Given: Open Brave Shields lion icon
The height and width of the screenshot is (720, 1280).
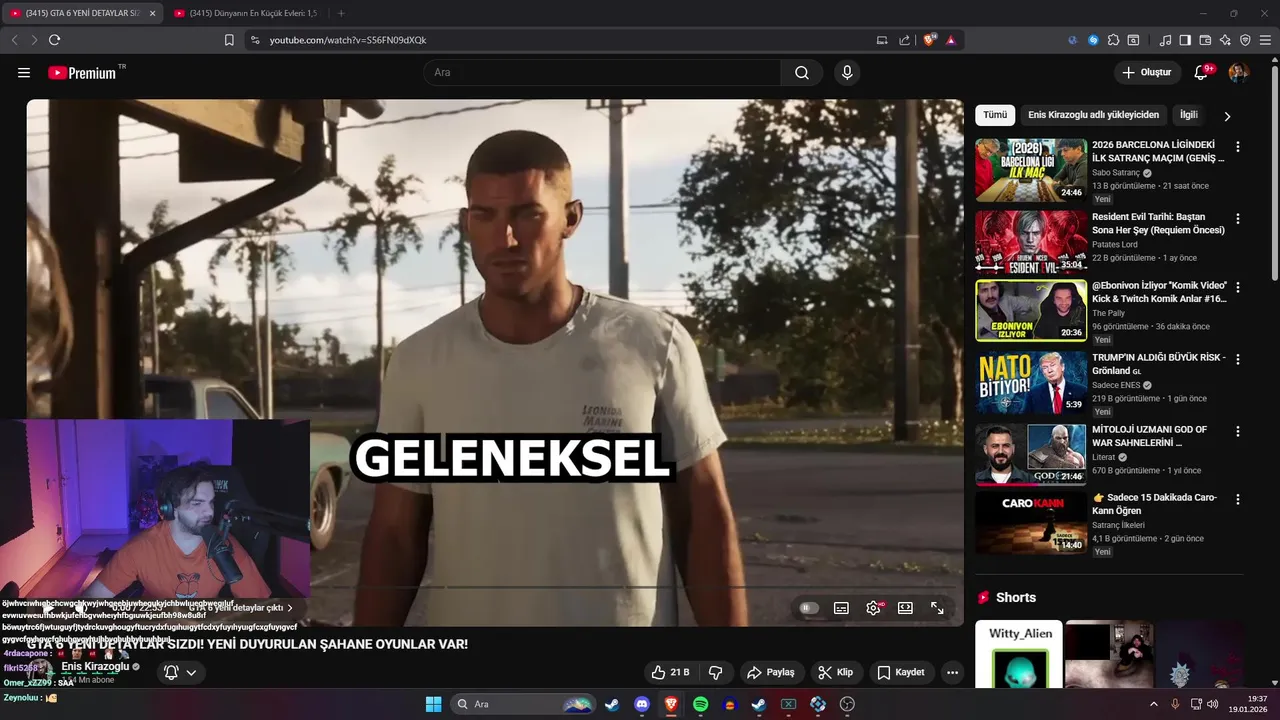Looking at the screenshot, I should [x=930, y=40].
